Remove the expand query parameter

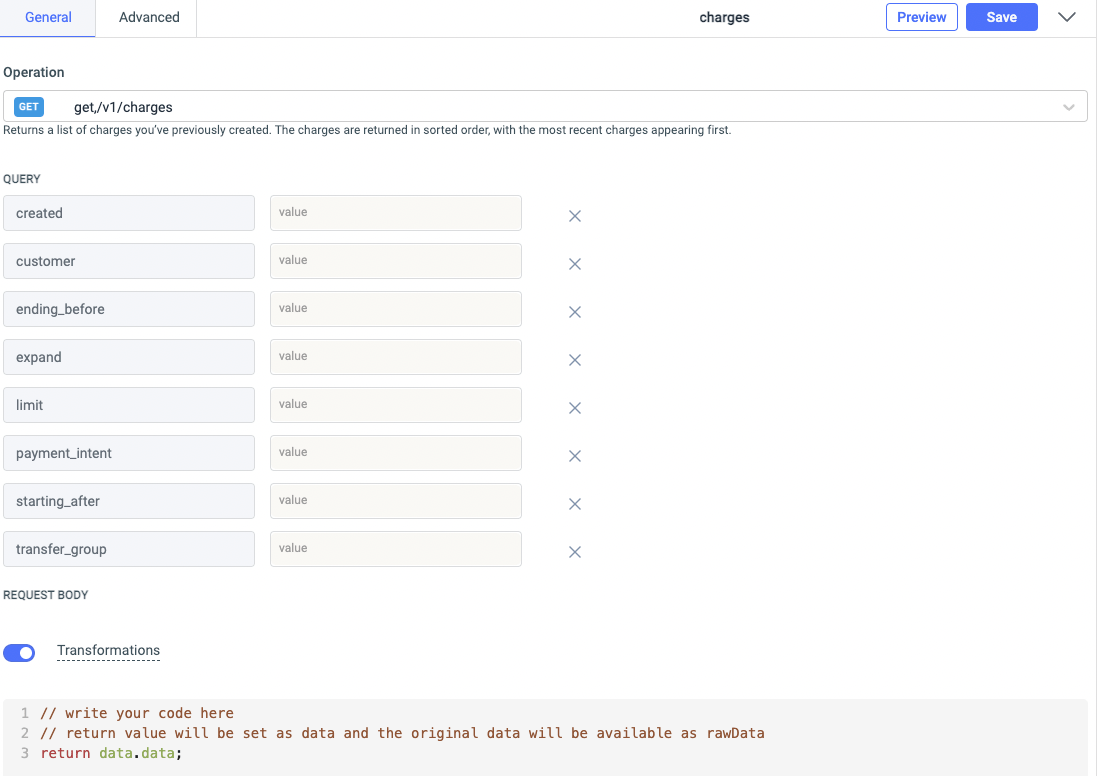point(575,360)
